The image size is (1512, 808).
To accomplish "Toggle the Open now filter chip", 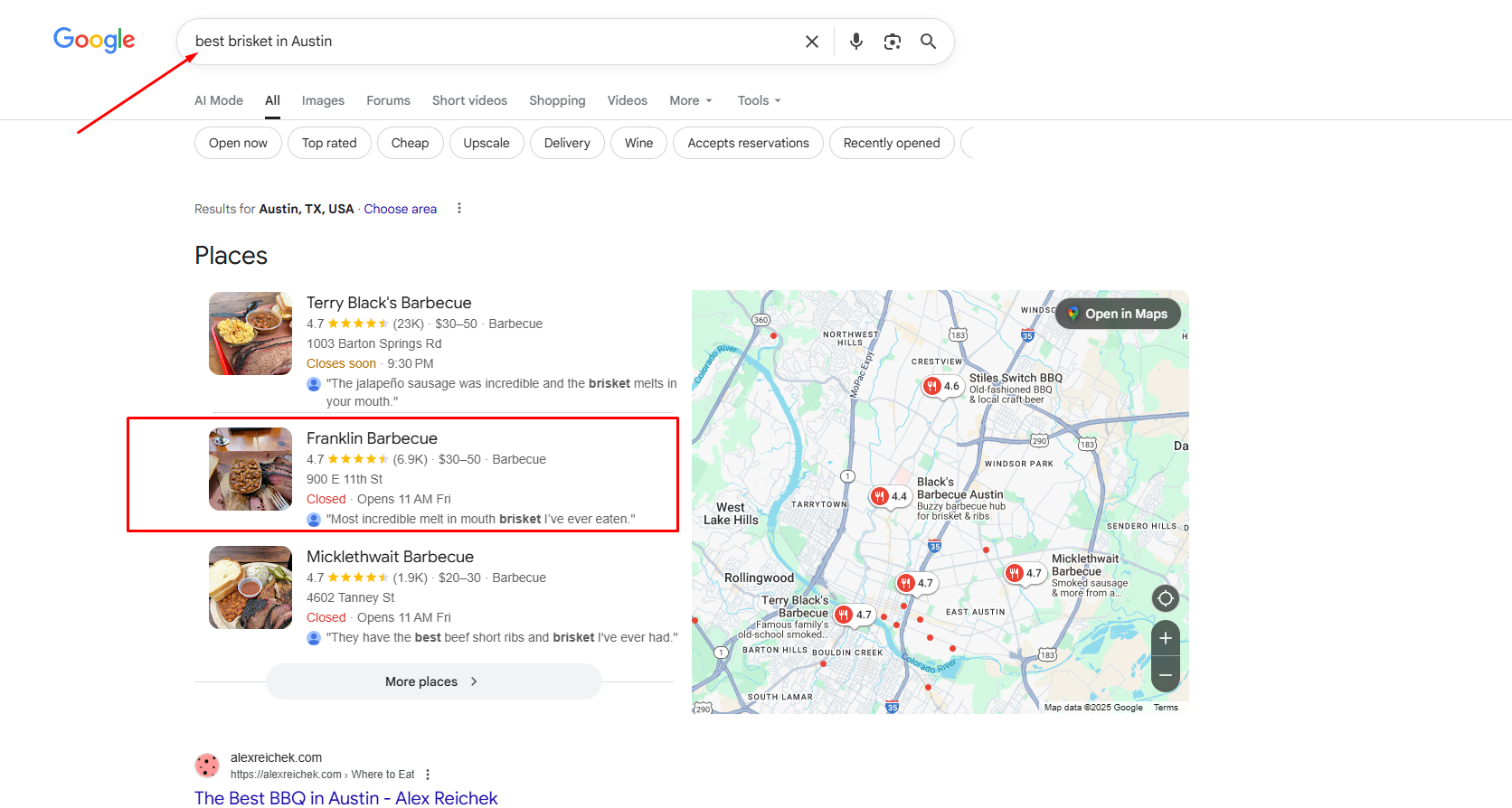I will pos(238,143).
